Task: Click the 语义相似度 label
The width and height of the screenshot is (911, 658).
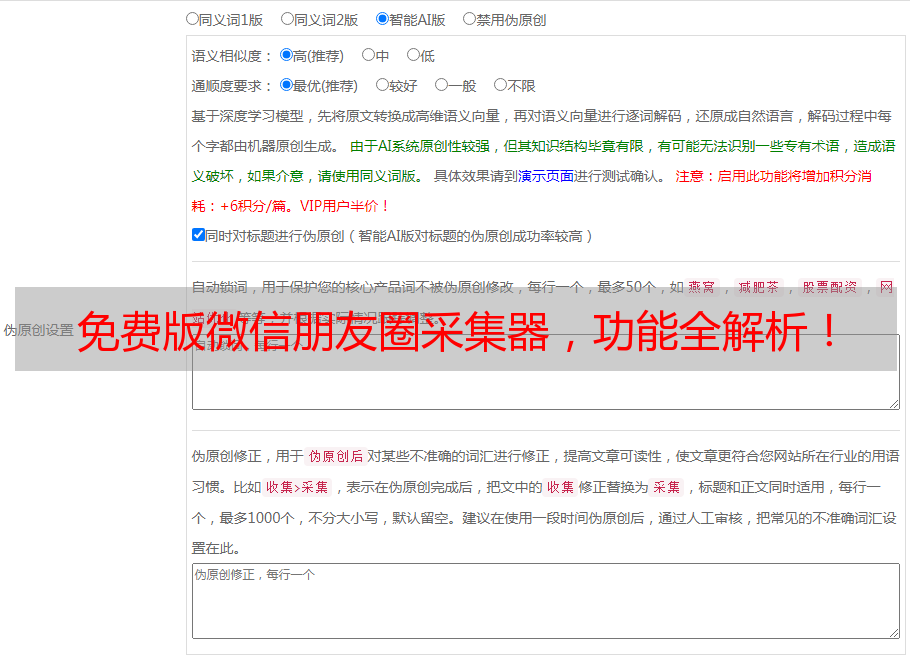Action: tap(232, 56)
